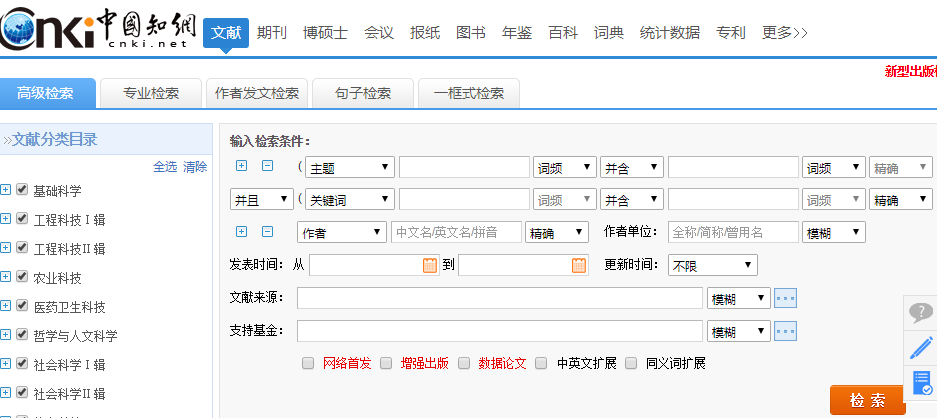Remove search condition row with minus icon next to 主题
937x418 pixels.
pyautogui.click(x=268, y=166)
